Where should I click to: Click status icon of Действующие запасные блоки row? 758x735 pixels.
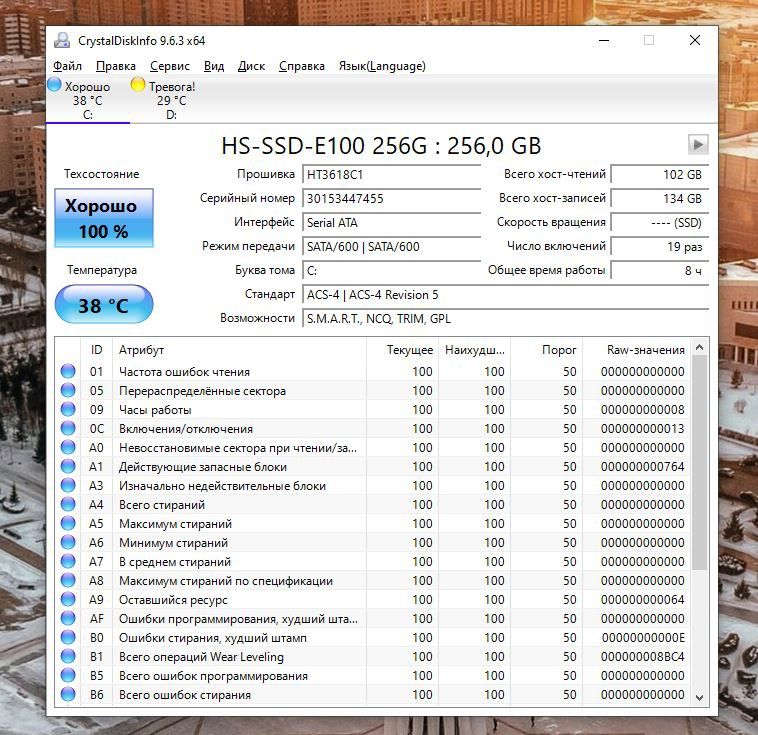[x=68, y=466]
